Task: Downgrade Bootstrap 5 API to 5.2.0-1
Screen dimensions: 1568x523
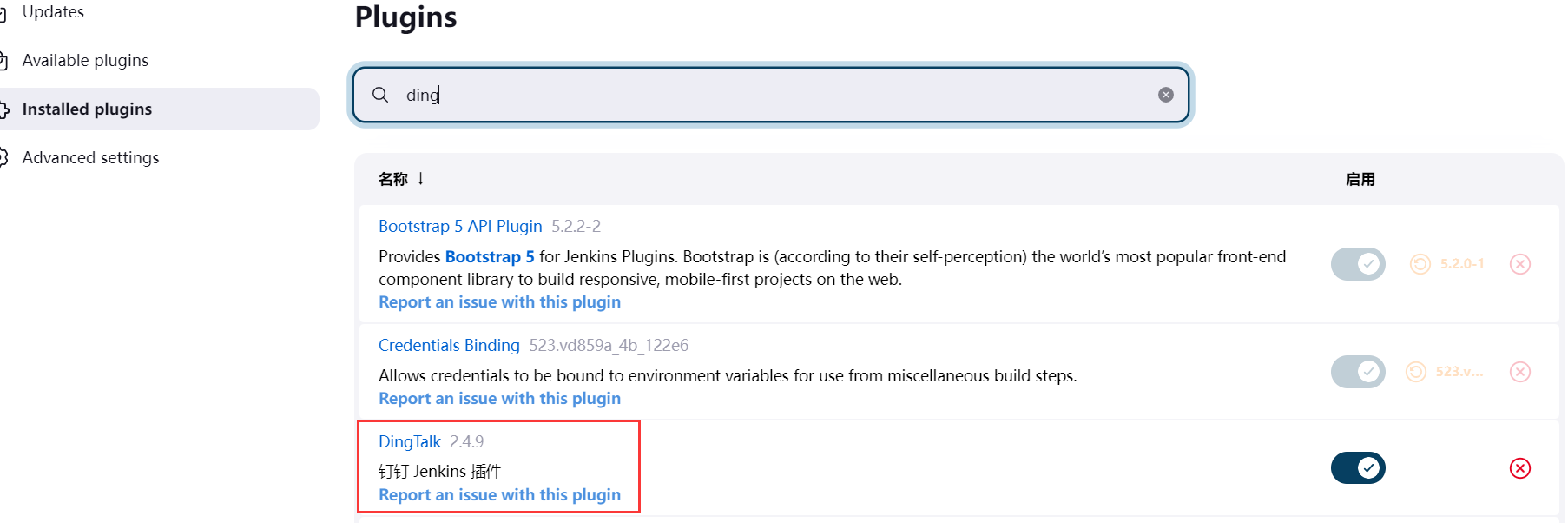Action: pyautogui.click(x=1448, y=264)
